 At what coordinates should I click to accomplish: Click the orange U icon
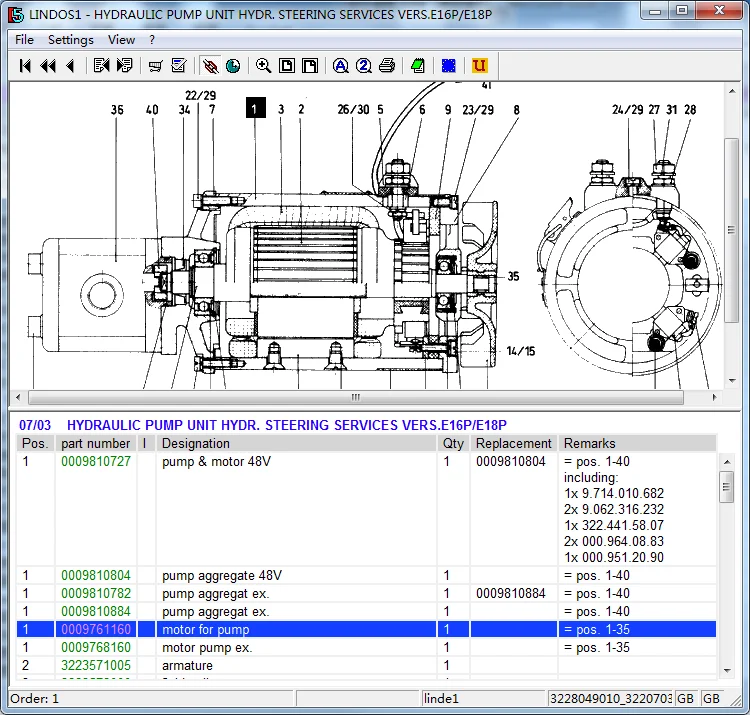480,66
